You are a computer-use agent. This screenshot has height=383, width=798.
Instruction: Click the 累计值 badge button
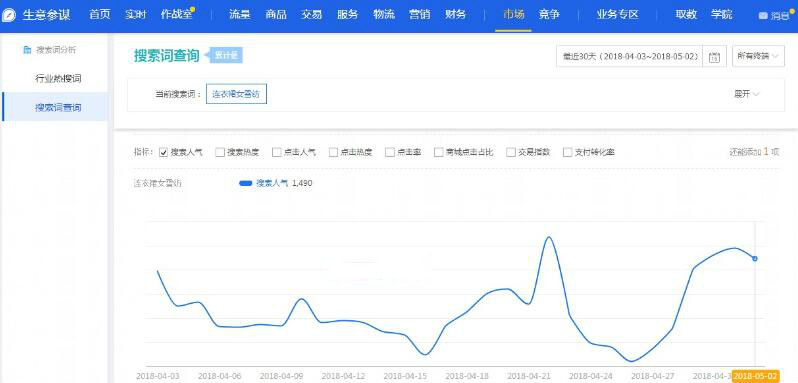point(226,55)
